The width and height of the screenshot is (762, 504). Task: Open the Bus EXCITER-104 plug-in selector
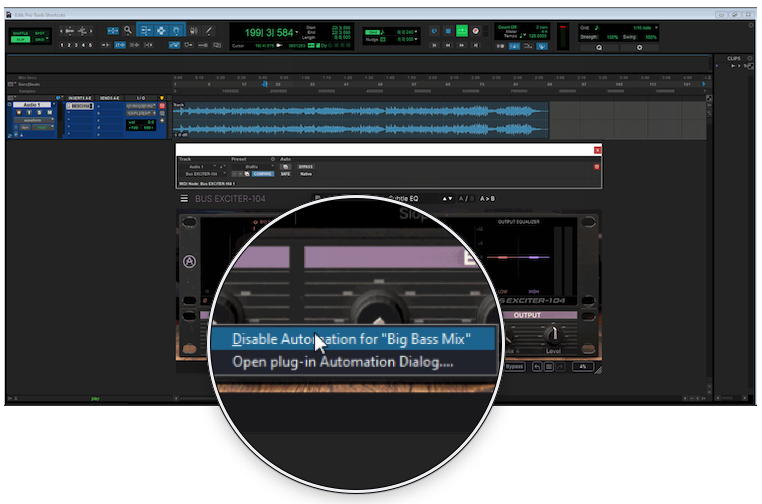click(x=203, y=174)
